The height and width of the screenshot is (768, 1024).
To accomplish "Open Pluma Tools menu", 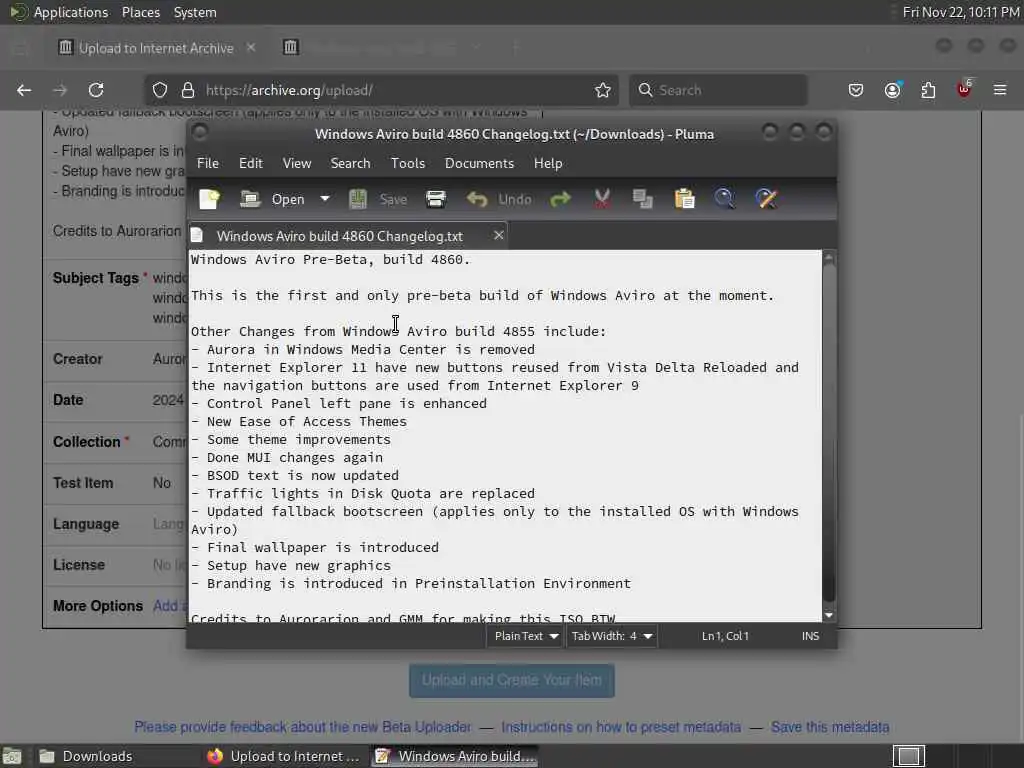I will point(408,163).
